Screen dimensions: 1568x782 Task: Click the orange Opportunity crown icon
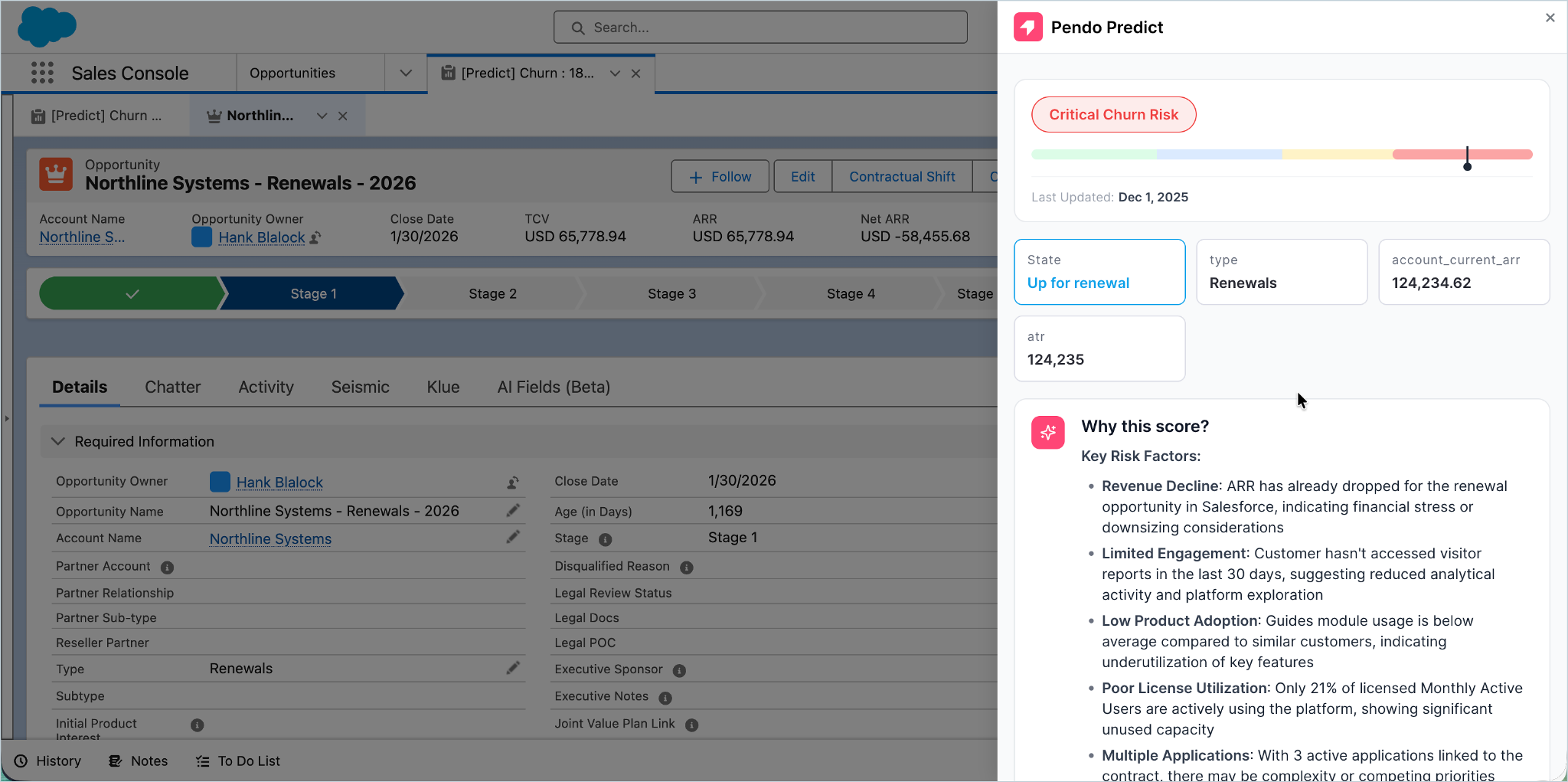pyautogui.click(x=56, y=174)
